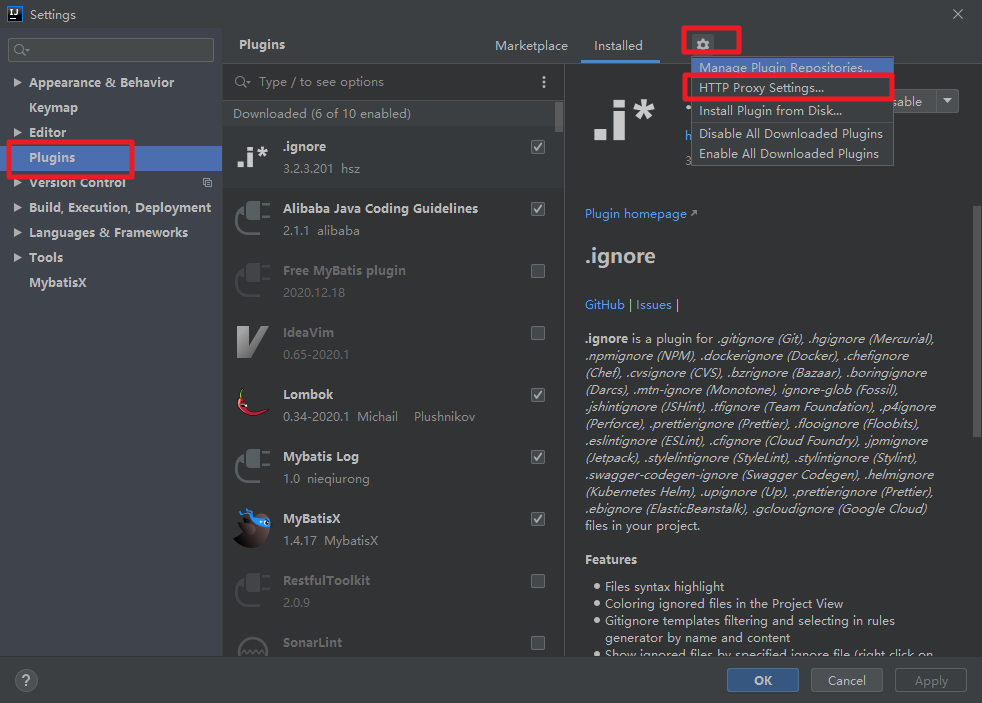Viewport: 982px width, 703px height.
Task: Click Downloaded (6 of 10 enabled) header
Action: click(322, 113)
